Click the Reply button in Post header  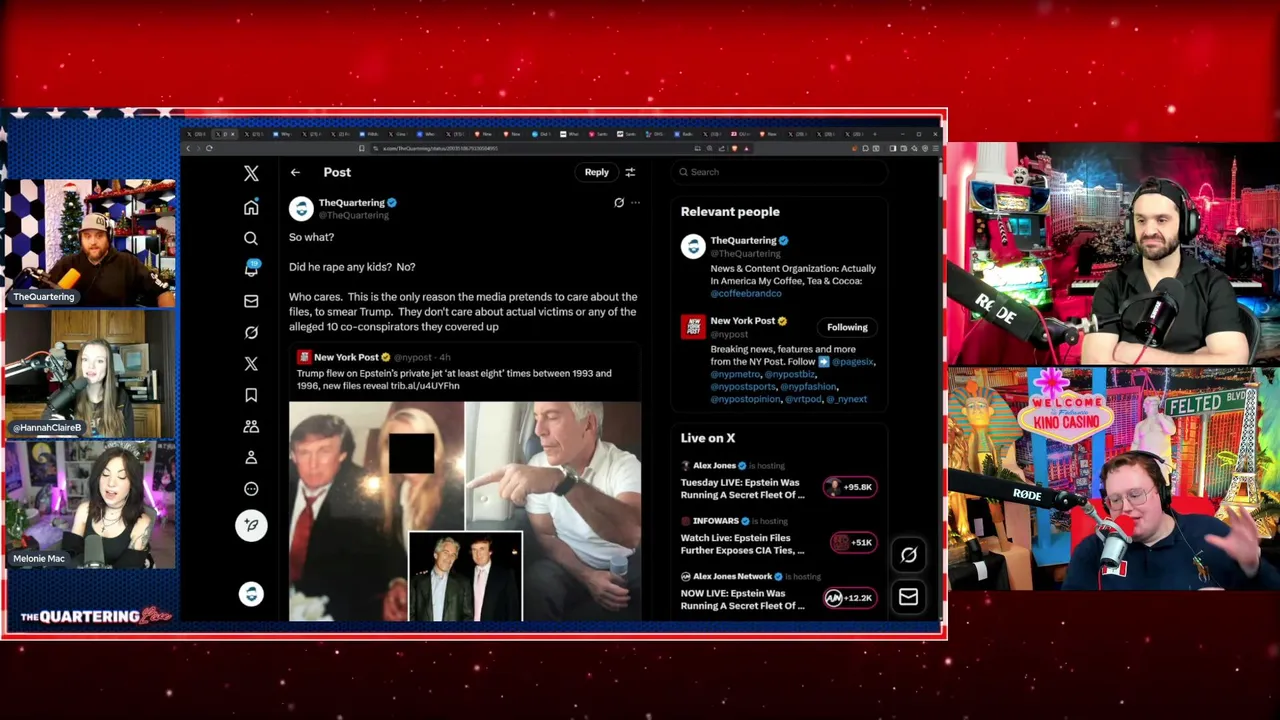tap(597, 172)
